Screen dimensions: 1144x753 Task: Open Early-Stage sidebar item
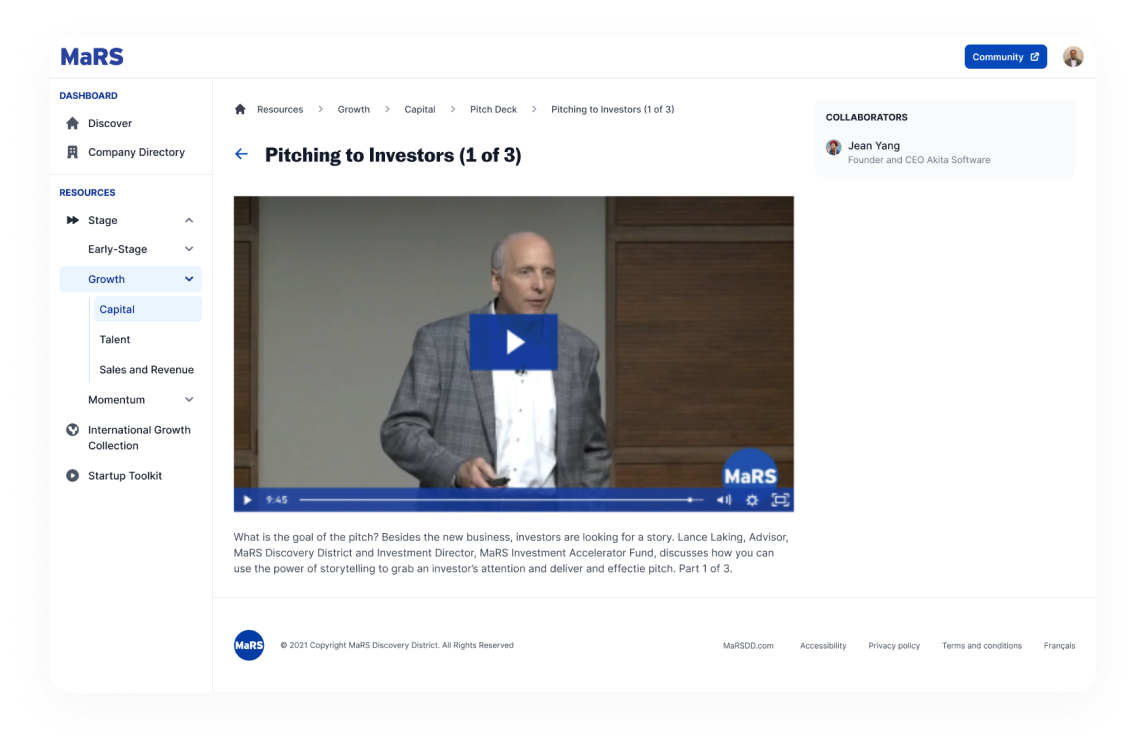[117, 250]
